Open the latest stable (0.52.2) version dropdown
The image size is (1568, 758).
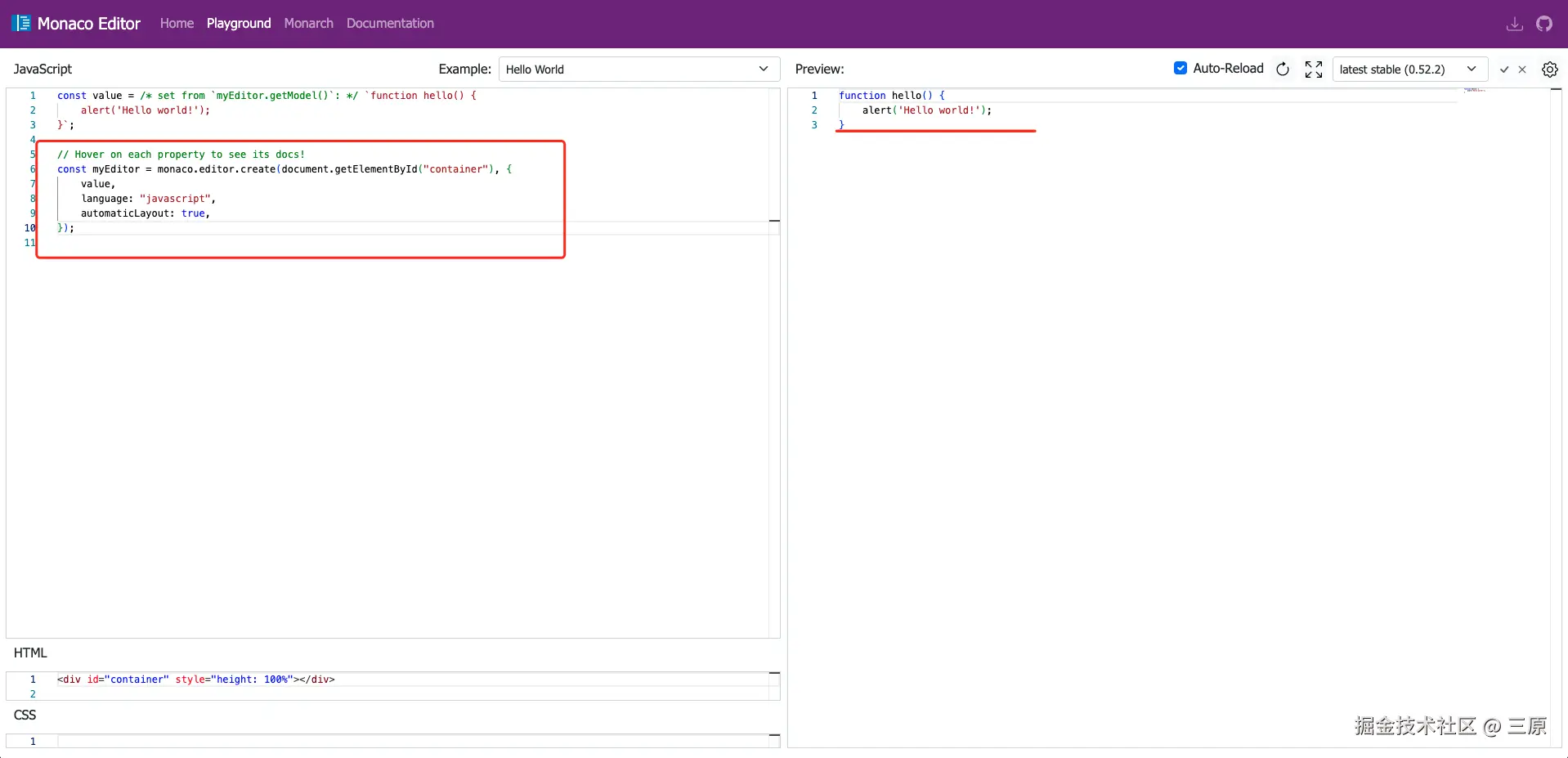tap(1409, 70)
